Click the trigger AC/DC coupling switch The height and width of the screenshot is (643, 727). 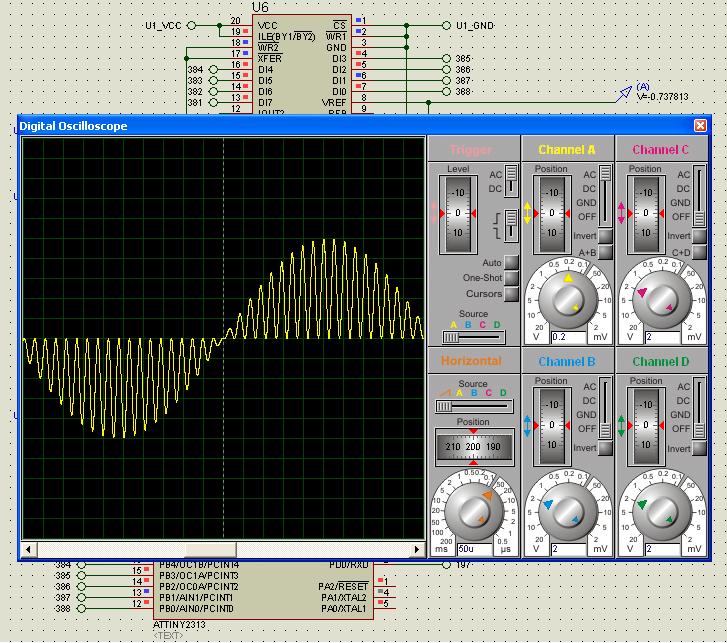coord(511,181)
